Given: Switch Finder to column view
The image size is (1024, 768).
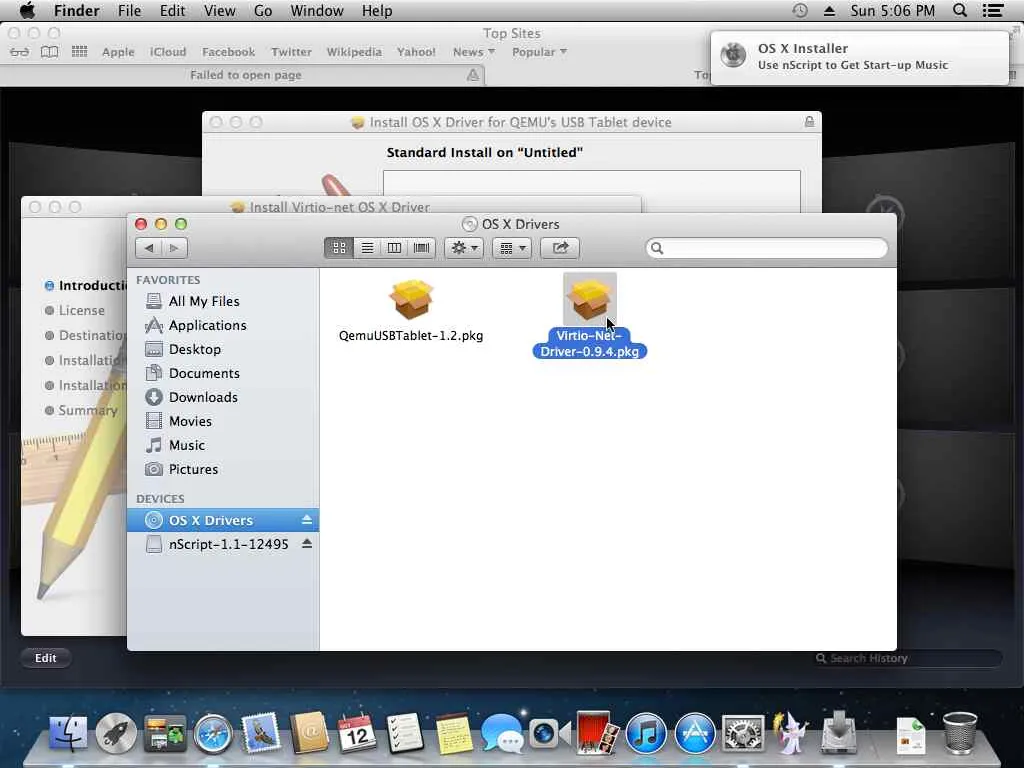Looking at the screenshot, I should [x=394, y=248].
